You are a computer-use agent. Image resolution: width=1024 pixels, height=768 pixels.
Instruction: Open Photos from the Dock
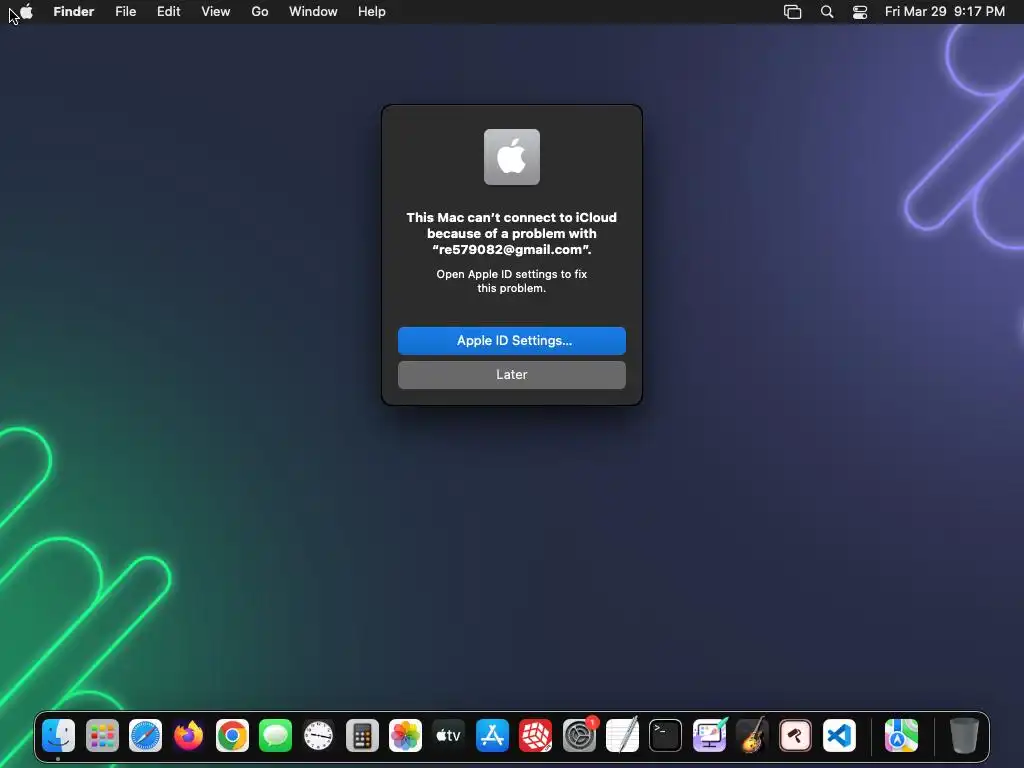(405, 736)
